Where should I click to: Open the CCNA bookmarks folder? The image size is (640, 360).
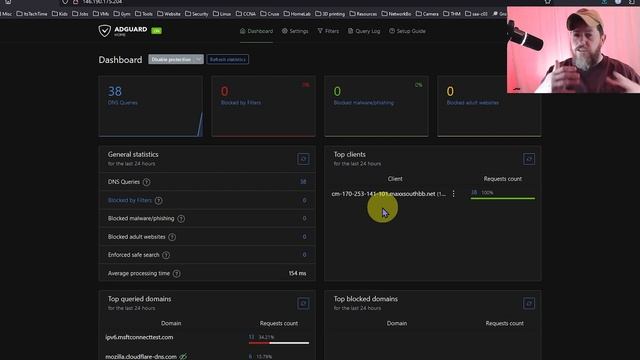tap(246, 14)
